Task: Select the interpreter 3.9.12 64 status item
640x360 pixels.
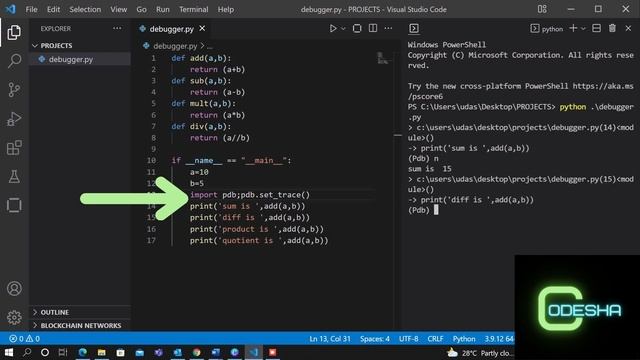Action: pyautogui.click(x=499, y=339)
